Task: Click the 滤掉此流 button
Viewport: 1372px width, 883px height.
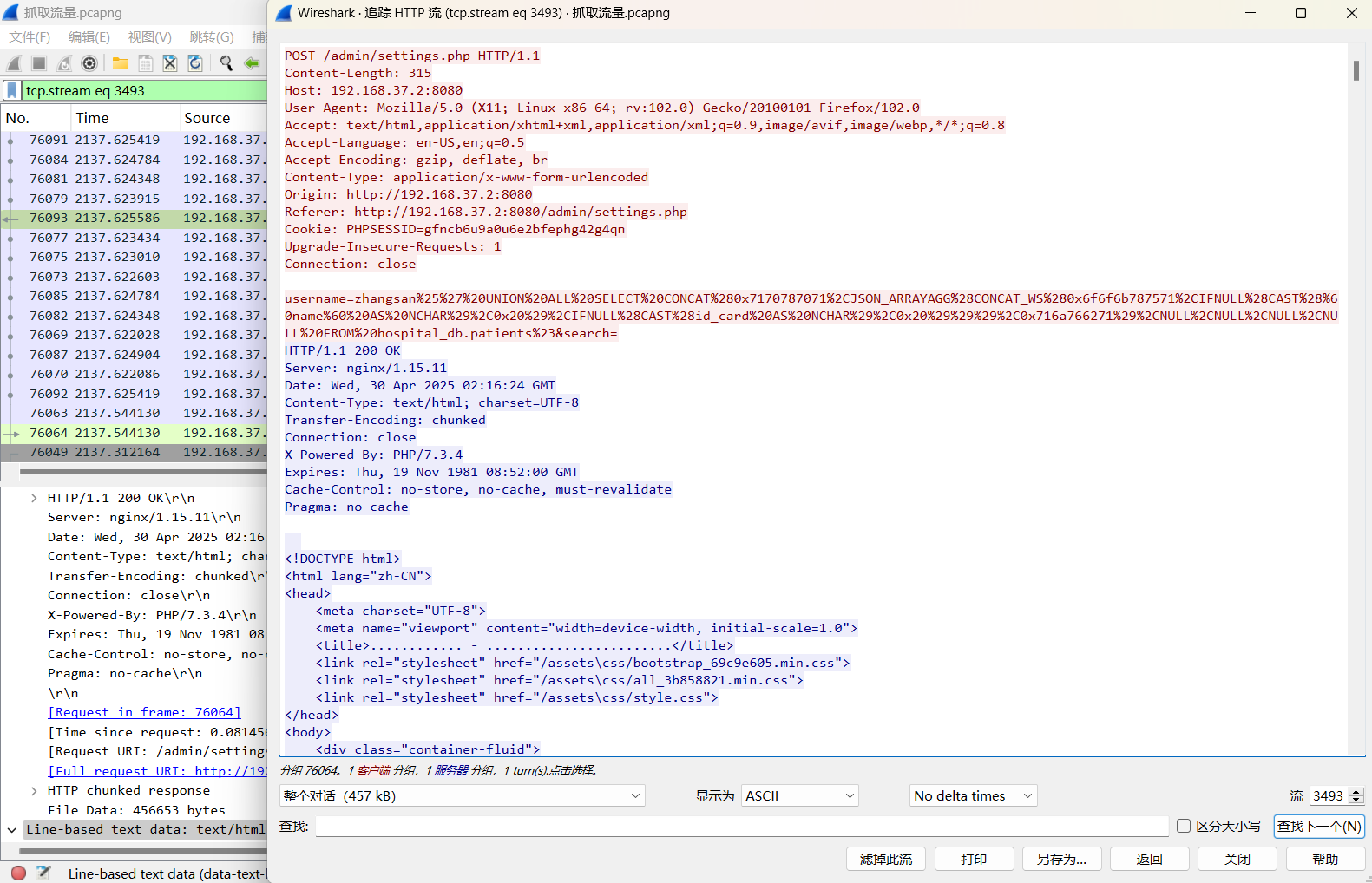Action: (x=886, y=859)
